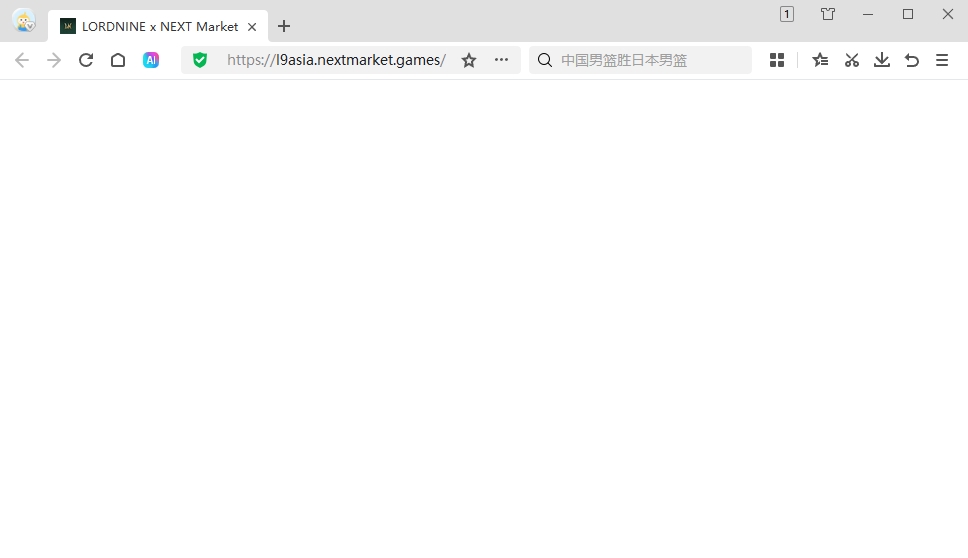968x558 pixels.
Task: Focus the search field with Chinese text
Action: (650, 60)
